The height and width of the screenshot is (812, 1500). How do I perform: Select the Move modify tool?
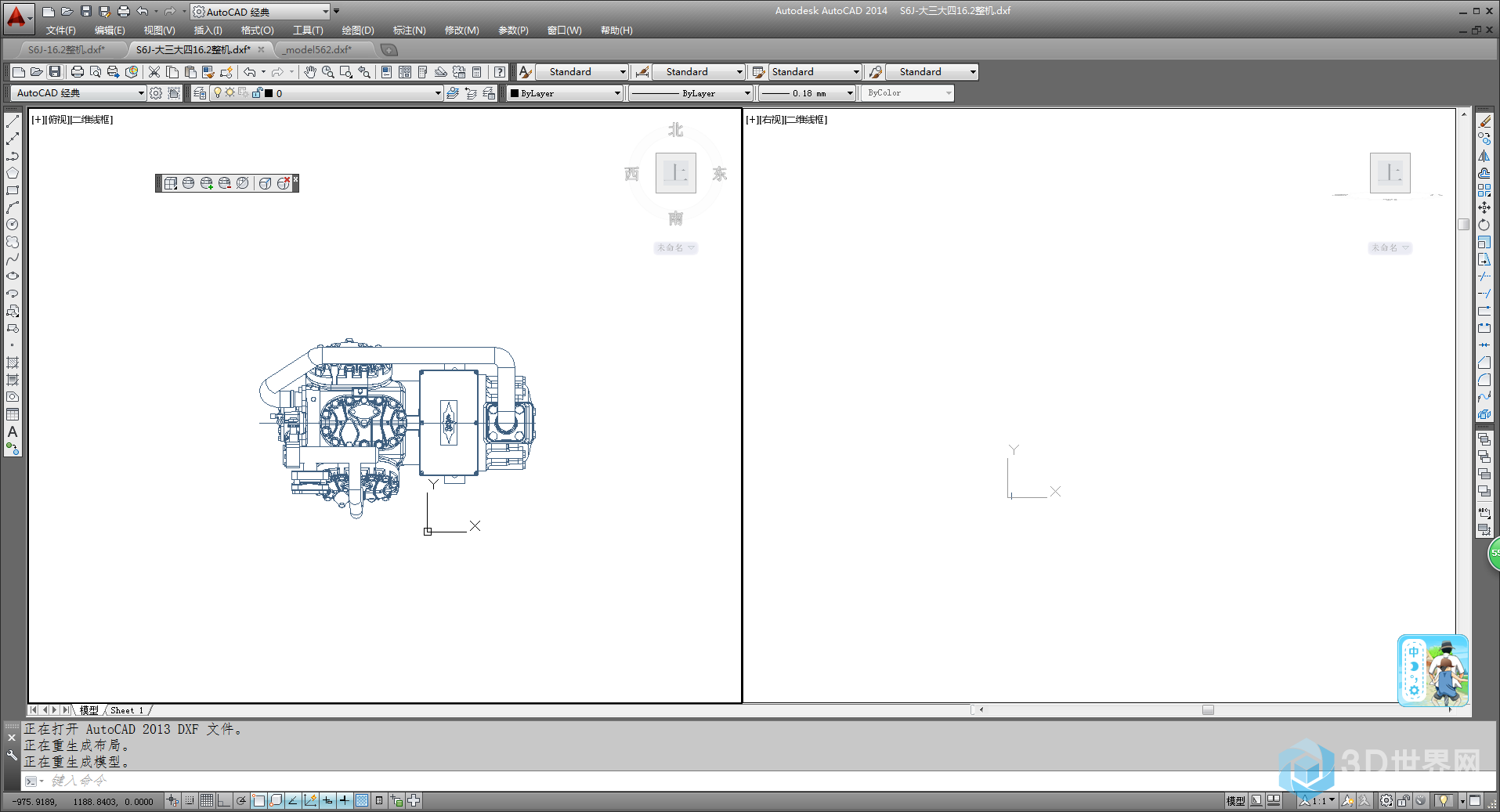point(1484,208)
